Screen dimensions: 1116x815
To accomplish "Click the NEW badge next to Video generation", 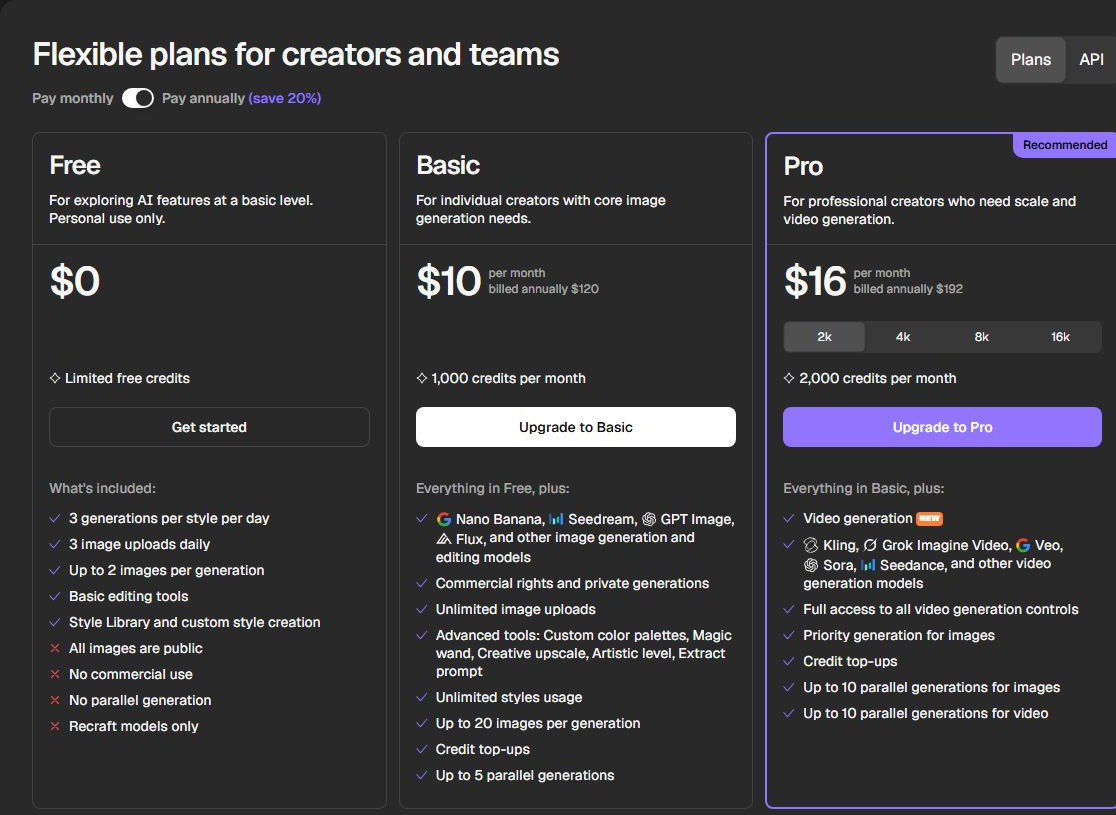I will [929, 519].
